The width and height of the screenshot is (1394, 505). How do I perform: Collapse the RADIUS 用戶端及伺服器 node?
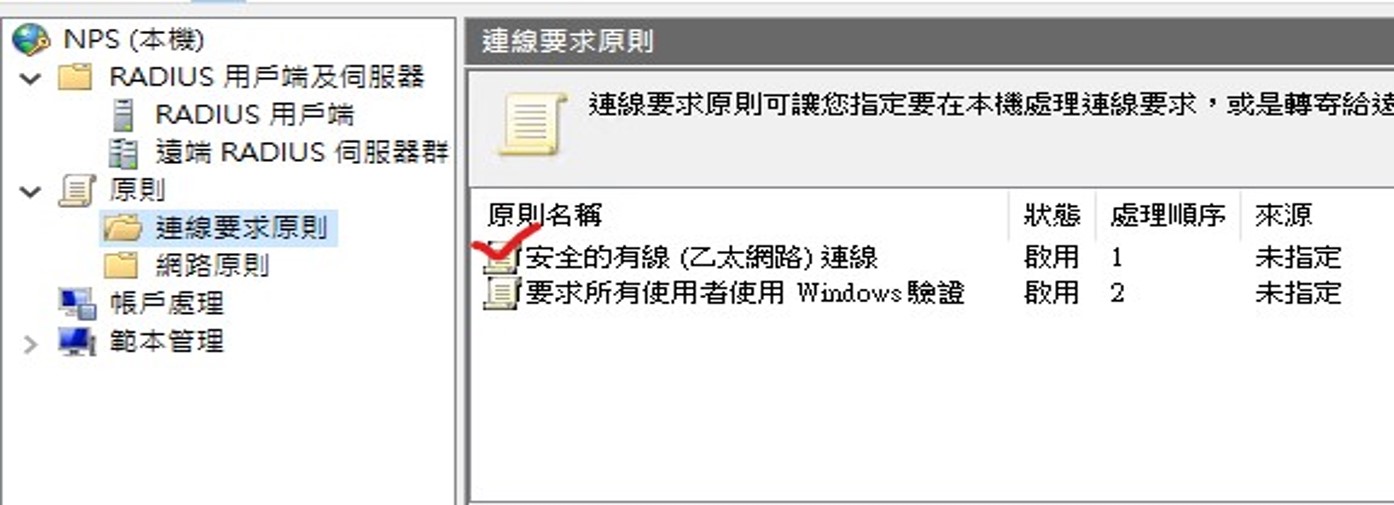pos(32,78)
